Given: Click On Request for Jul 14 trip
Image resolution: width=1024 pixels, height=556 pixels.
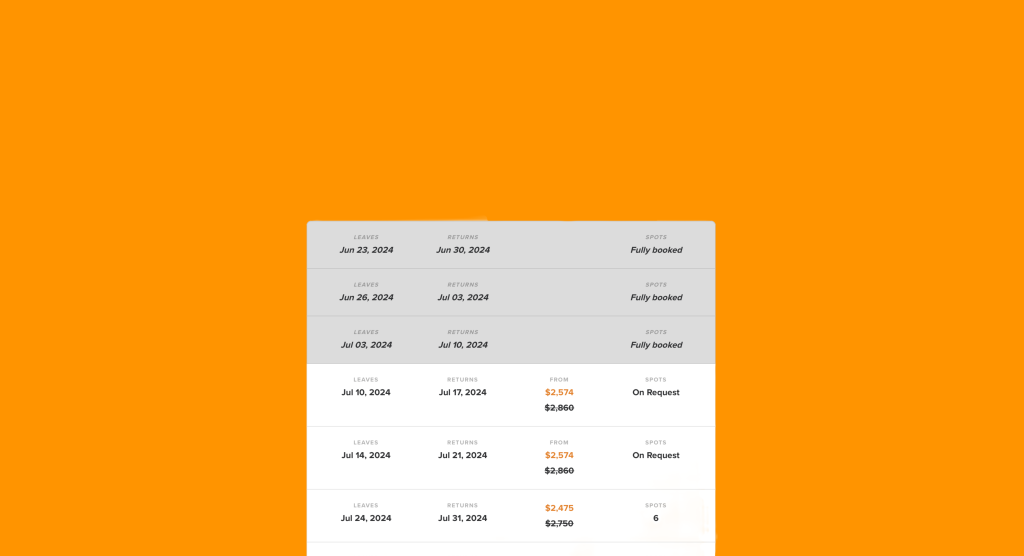Looking at the screenshot, I should click(x=656, y=455).
